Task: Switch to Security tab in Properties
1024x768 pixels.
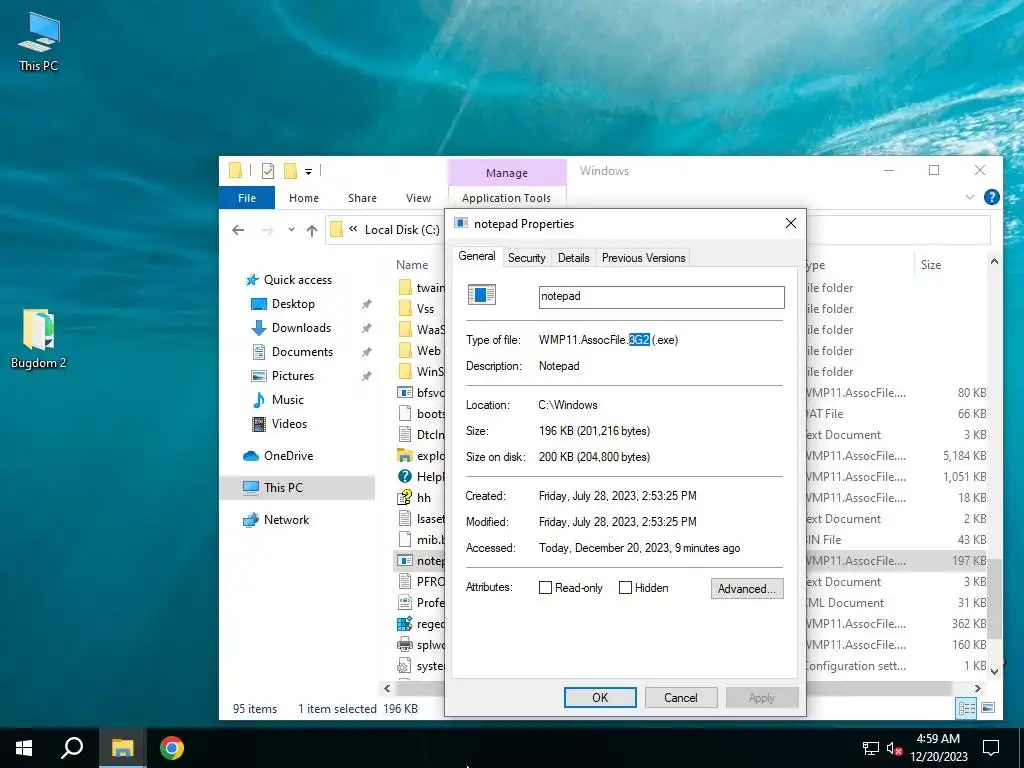Action: click(x=526, y=258)
